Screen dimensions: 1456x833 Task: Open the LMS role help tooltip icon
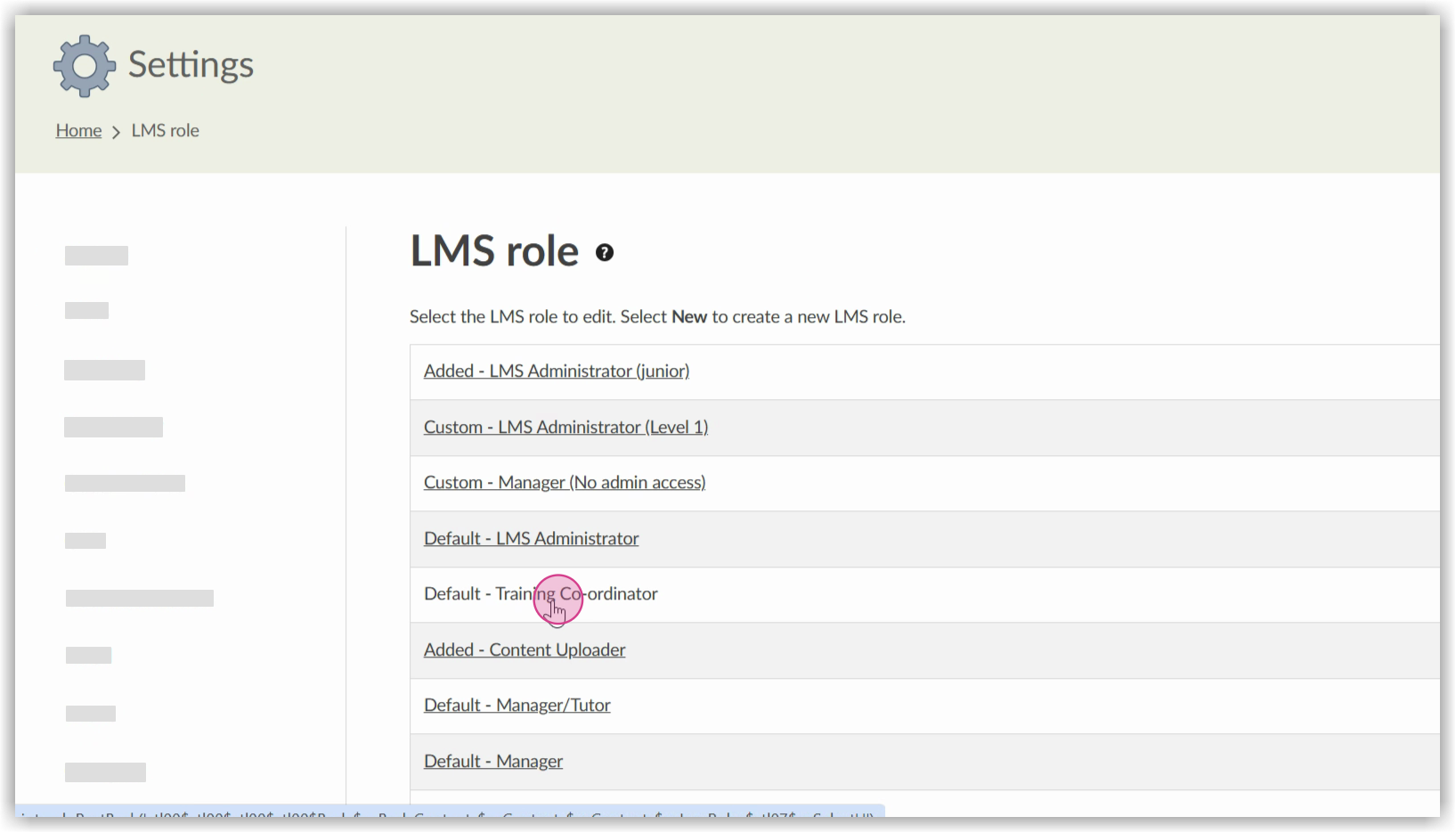(605, 252)
